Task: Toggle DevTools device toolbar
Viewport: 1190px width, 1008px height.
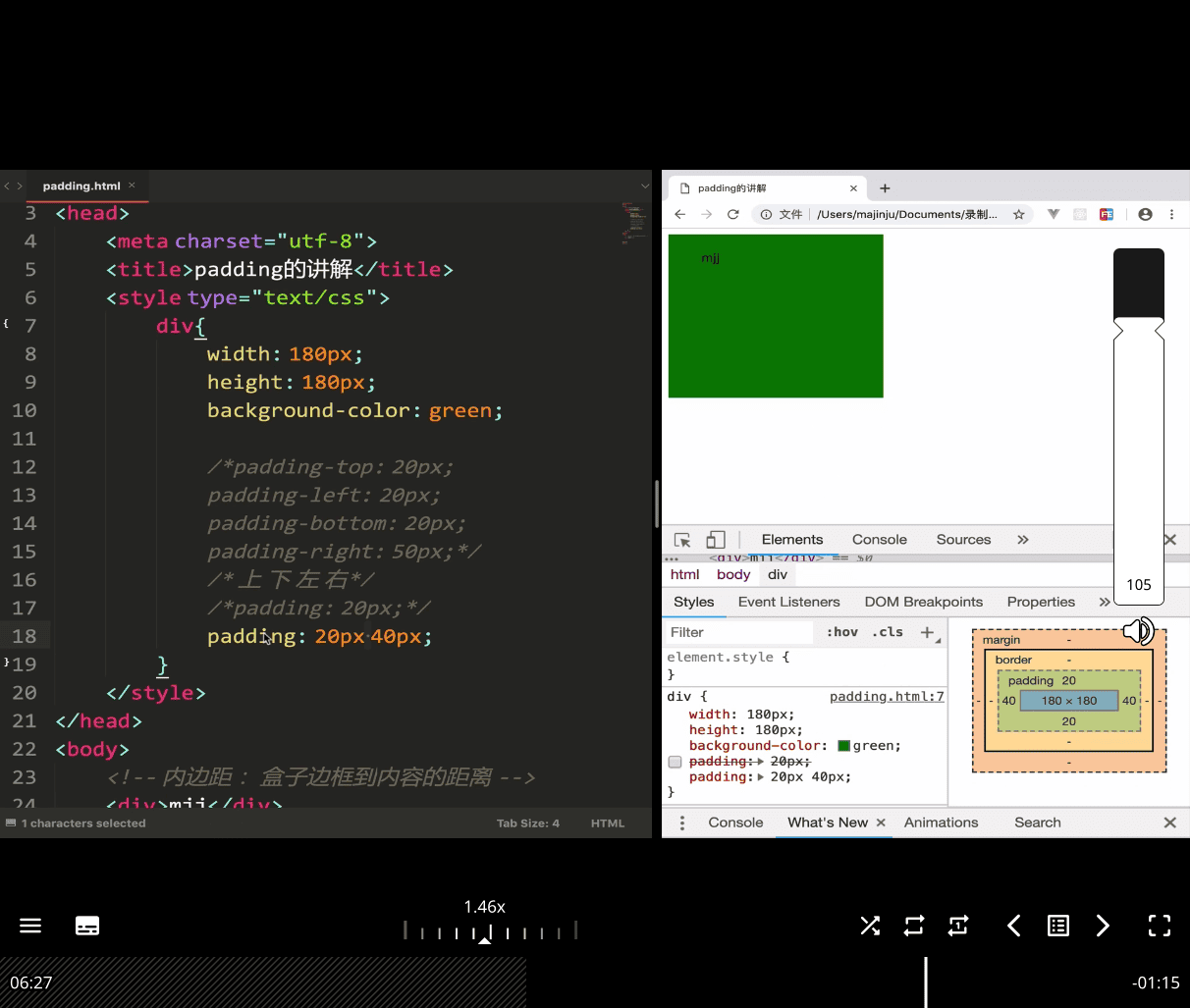Action: (716, 540)
